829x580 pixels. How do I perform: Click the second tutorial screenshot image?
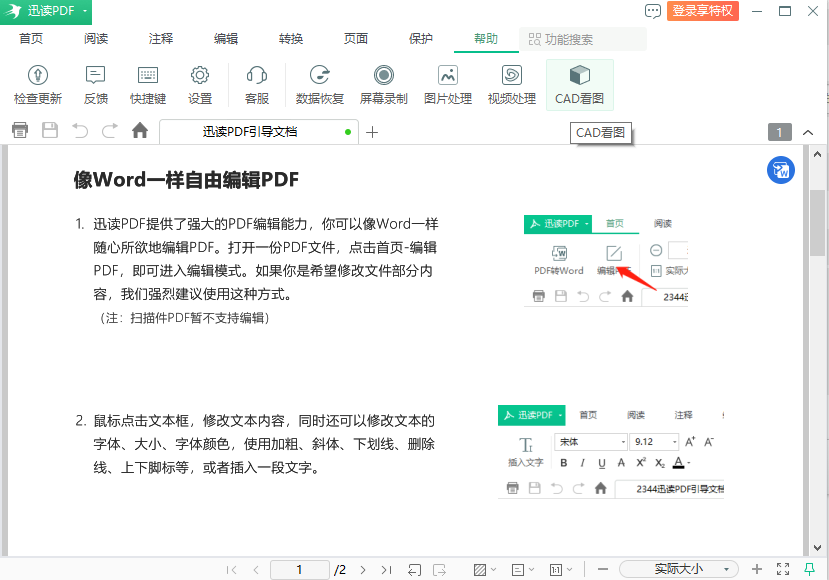coord(611,452)
